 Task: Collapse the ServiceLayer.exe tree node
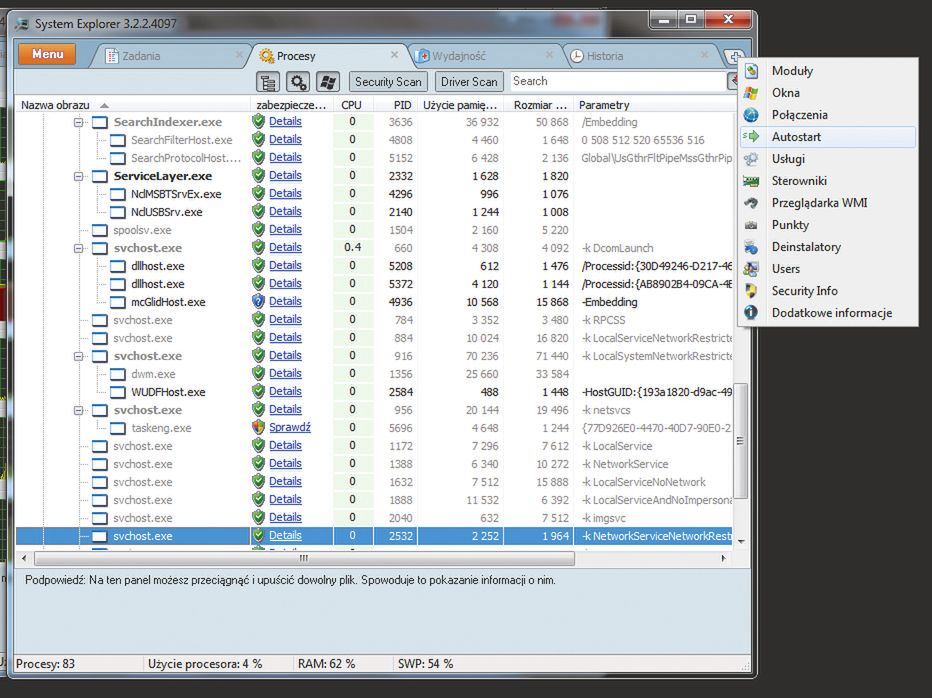point(78,176)
